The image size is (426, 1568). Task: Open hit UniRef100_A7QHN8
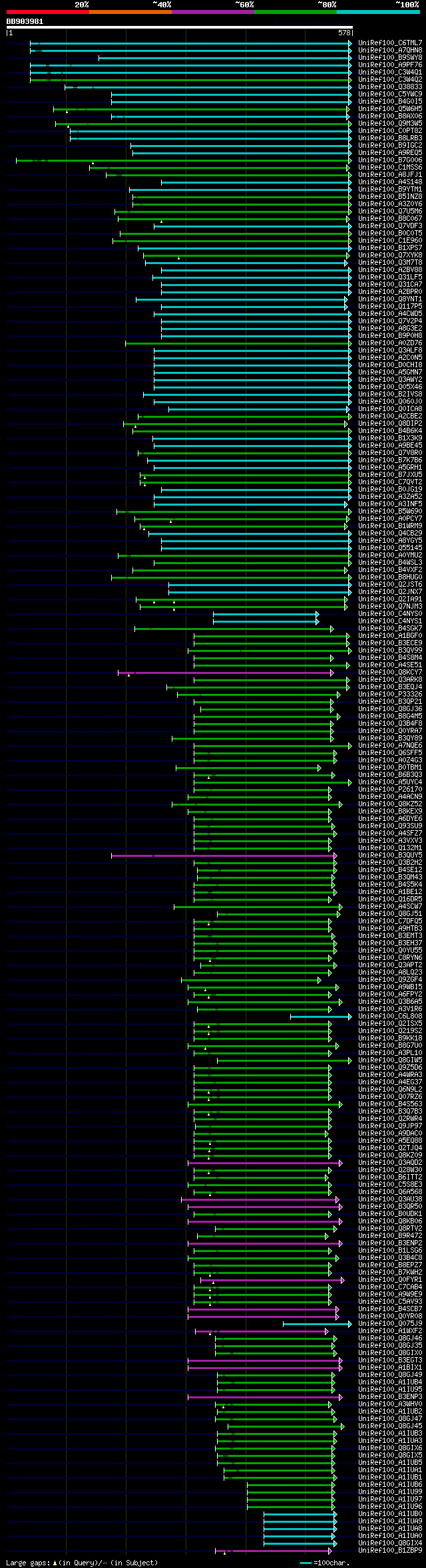coord(390,50)
